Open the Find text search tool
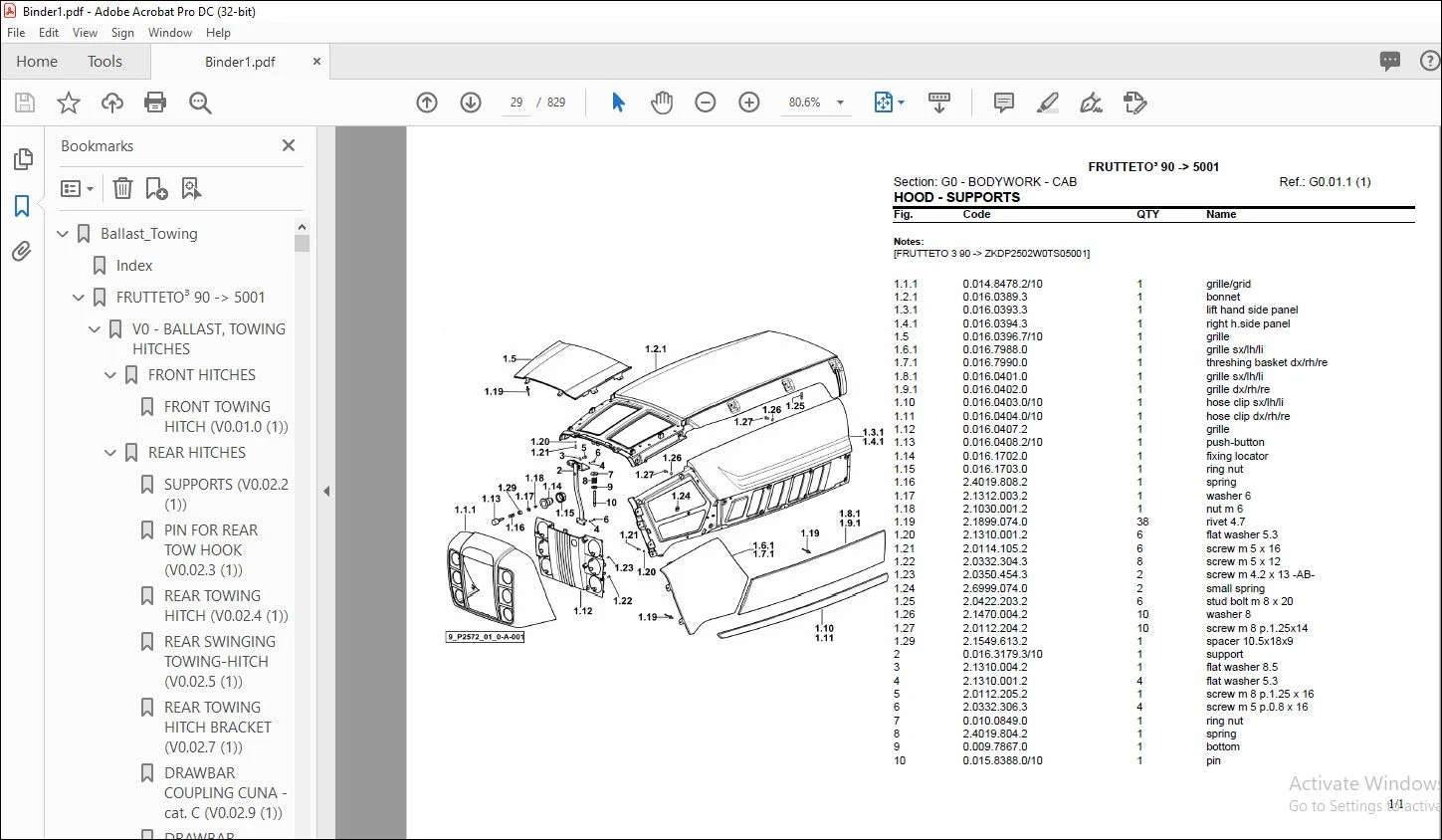This screenshot has height=840, width=1442. tap(200, 103)
